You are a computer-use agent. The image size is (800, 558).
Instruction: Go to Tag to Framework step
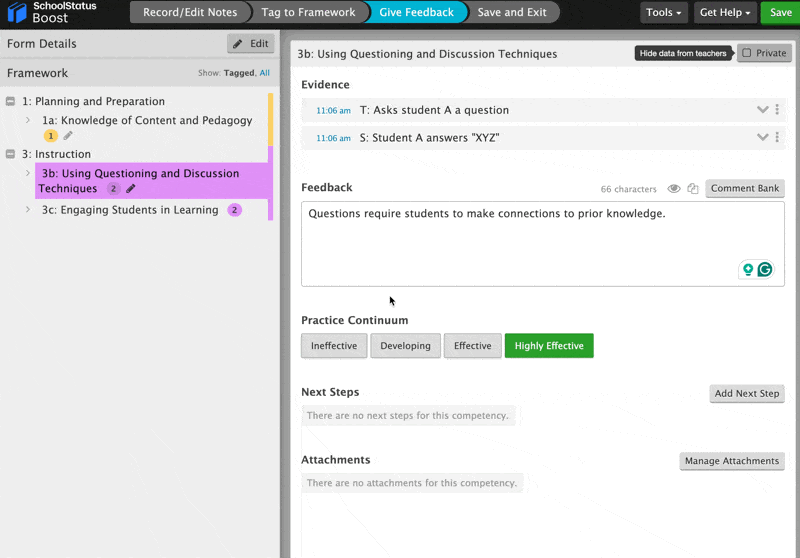pos(308,12)
